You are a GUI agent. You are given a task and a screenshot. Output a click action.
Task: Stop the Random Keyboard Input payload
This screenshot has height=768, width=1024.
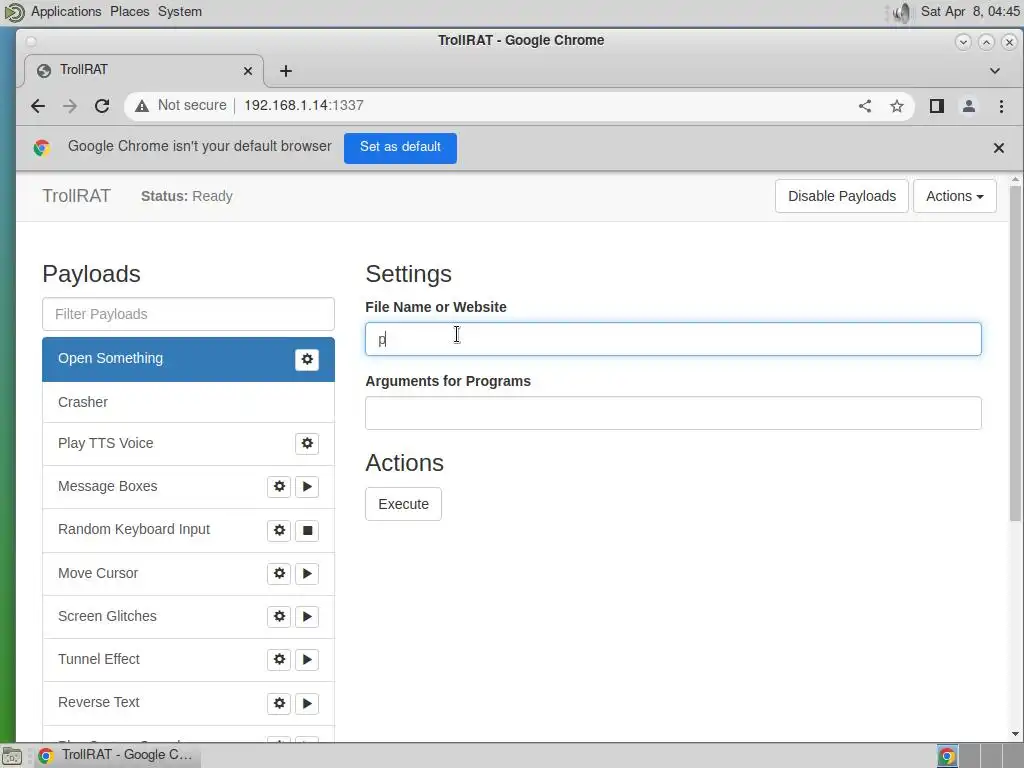point(307,530)
